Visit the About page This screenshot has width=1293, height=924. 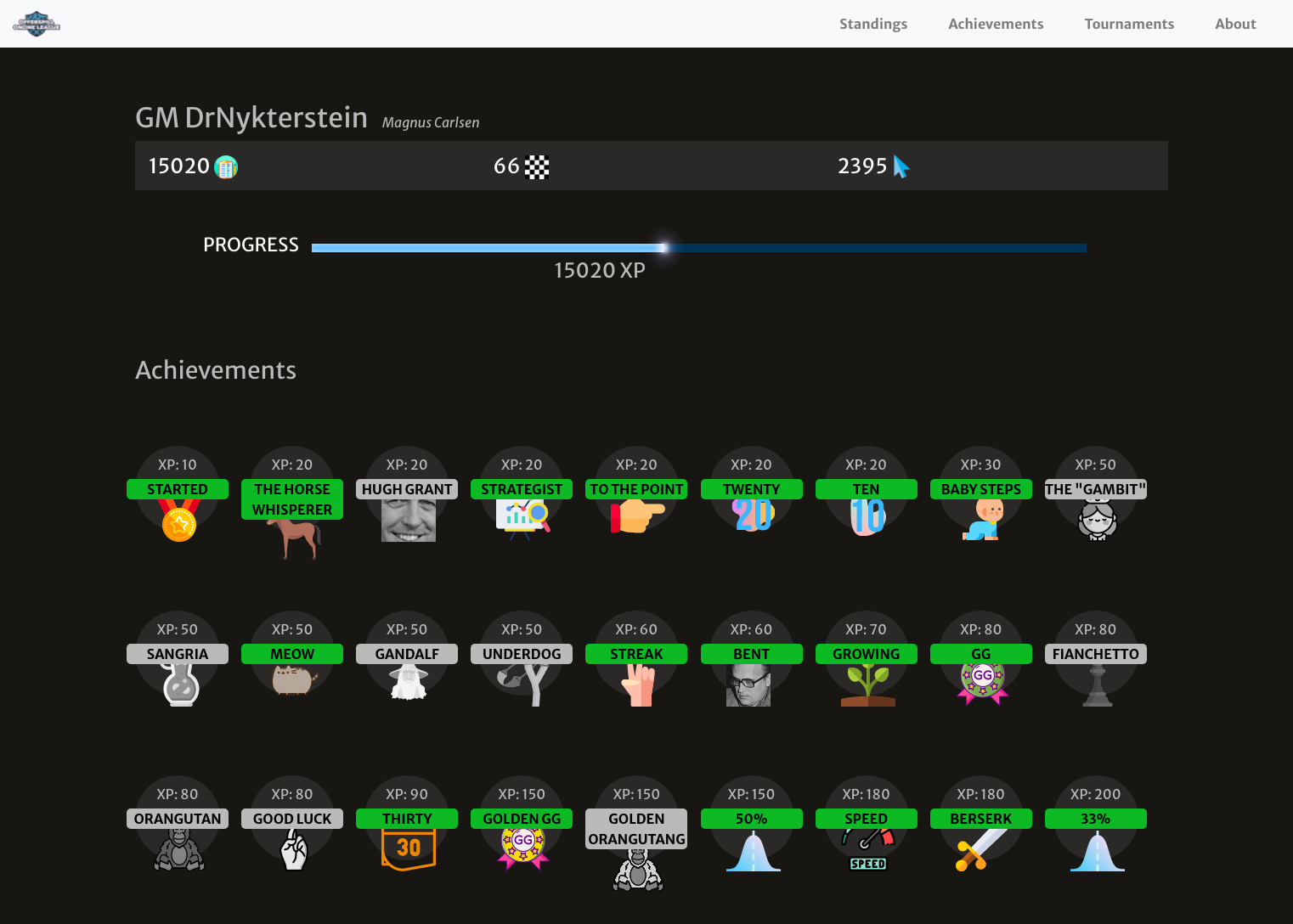pos(1234,24)
